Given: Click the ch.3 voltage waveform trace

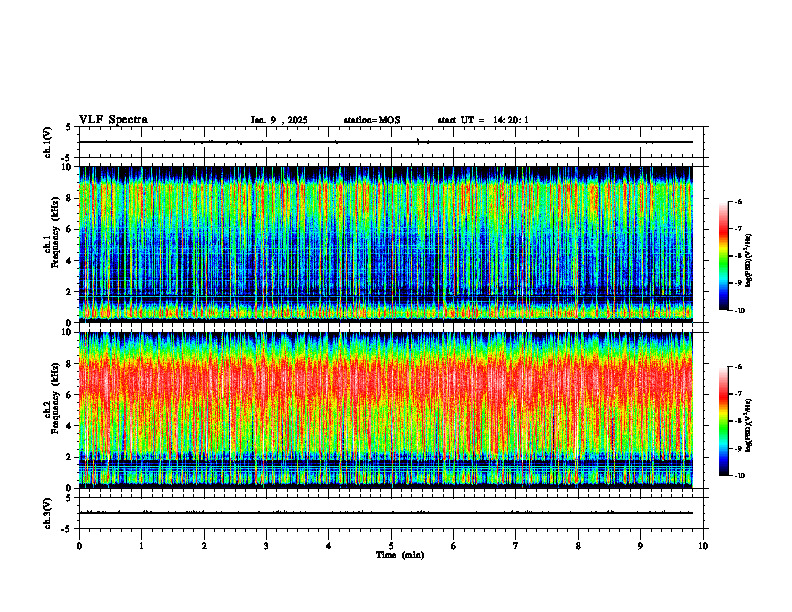Looking at the screenshot, I should click(x=386, y=513).
